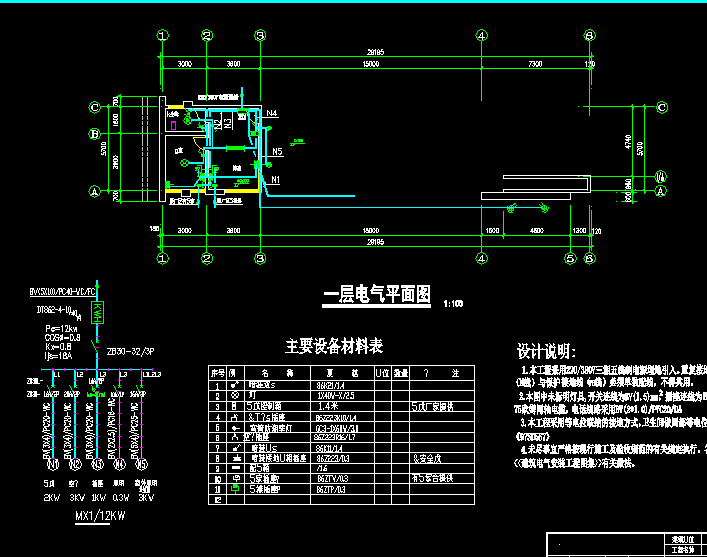Viewport: 707px width, 557px height.
Task: Click the 设计说明 heading
Action: click(x=546, y=351)
